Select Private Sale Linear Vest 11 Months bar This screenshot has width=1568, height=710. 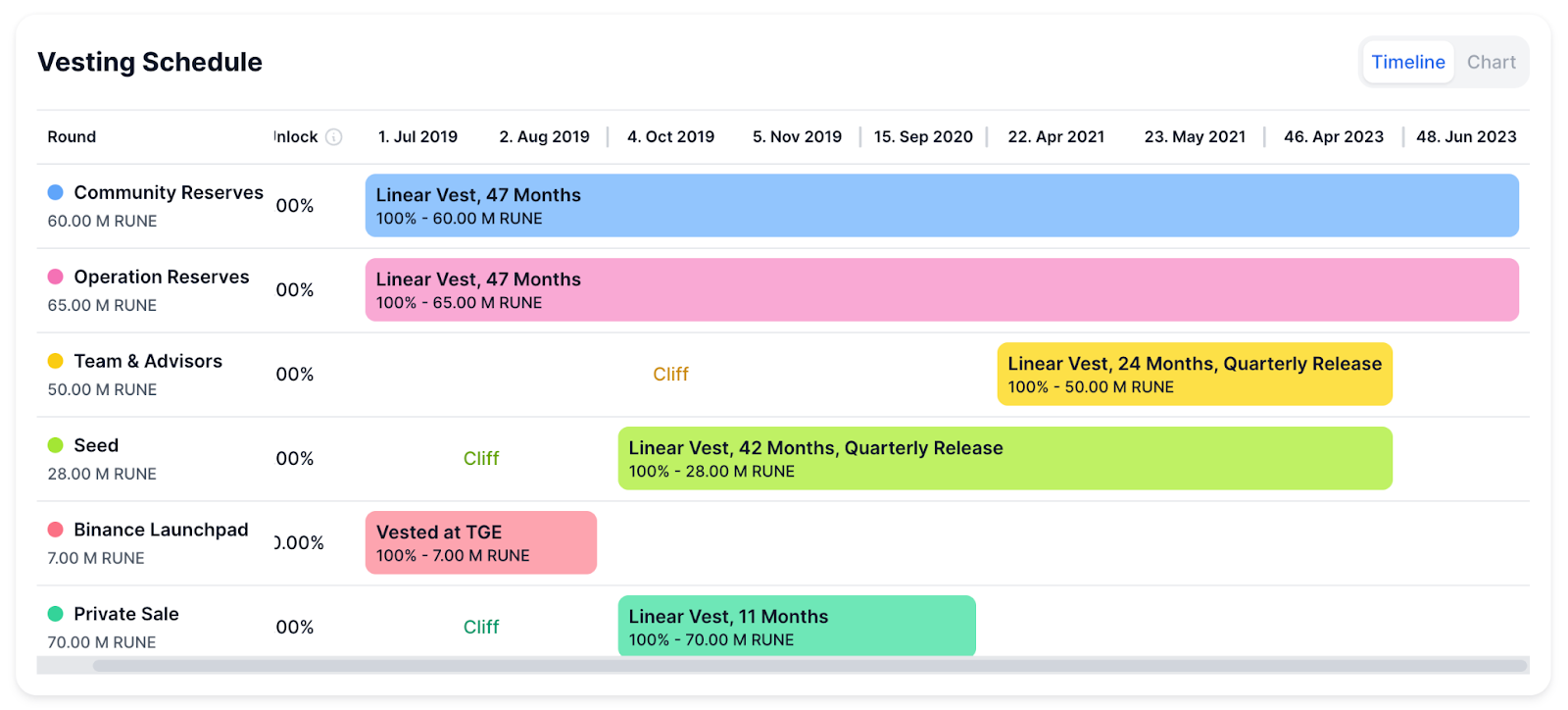pos(797,626)
